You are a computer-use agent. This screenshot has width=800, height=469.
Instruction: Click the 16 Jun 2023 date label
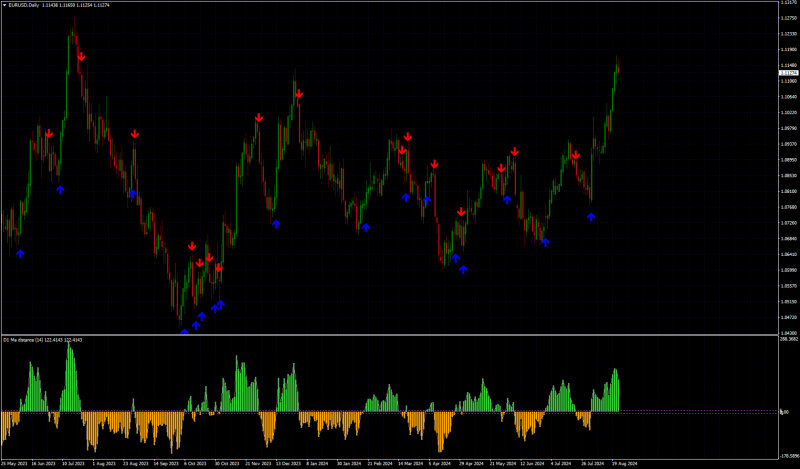(x=43, y=464)
